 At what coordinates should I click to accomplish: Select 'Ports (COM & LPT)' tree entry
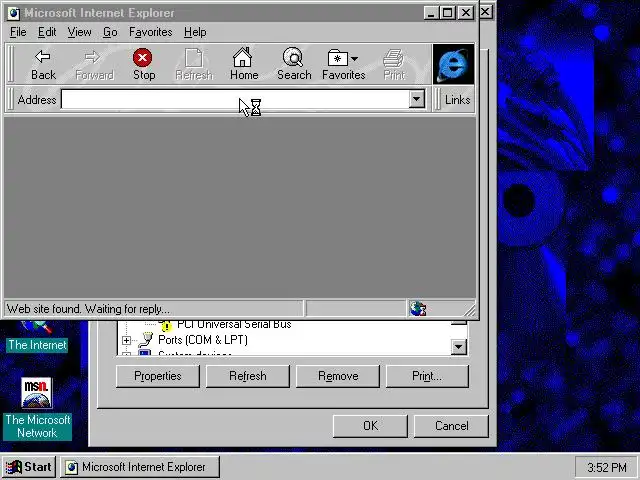pos(203,340)
